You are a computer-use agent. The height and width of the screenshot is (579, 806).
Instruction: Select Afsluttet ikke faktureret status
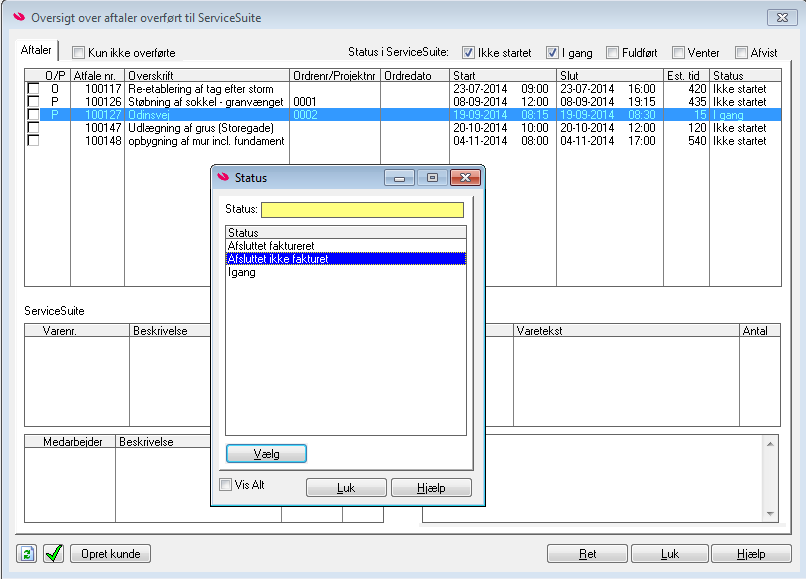(346, 259)
